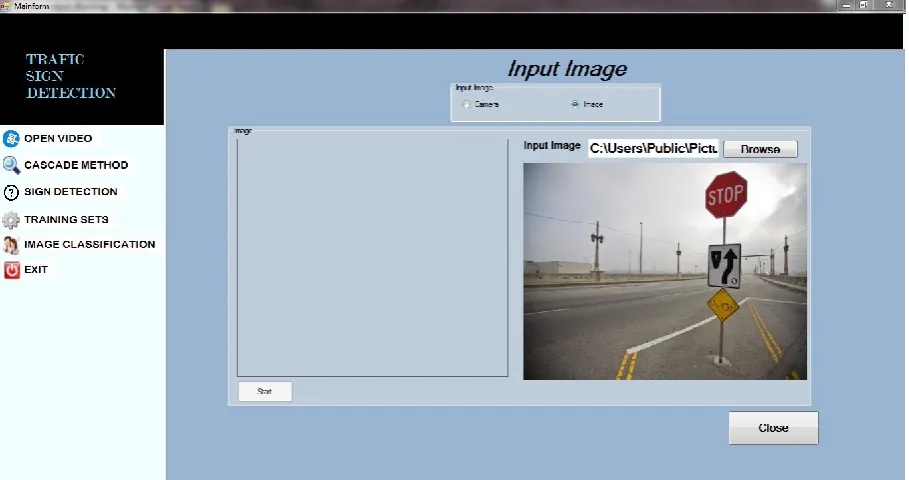Go to CASCADE METHOD in sidebar

(76, 165)
